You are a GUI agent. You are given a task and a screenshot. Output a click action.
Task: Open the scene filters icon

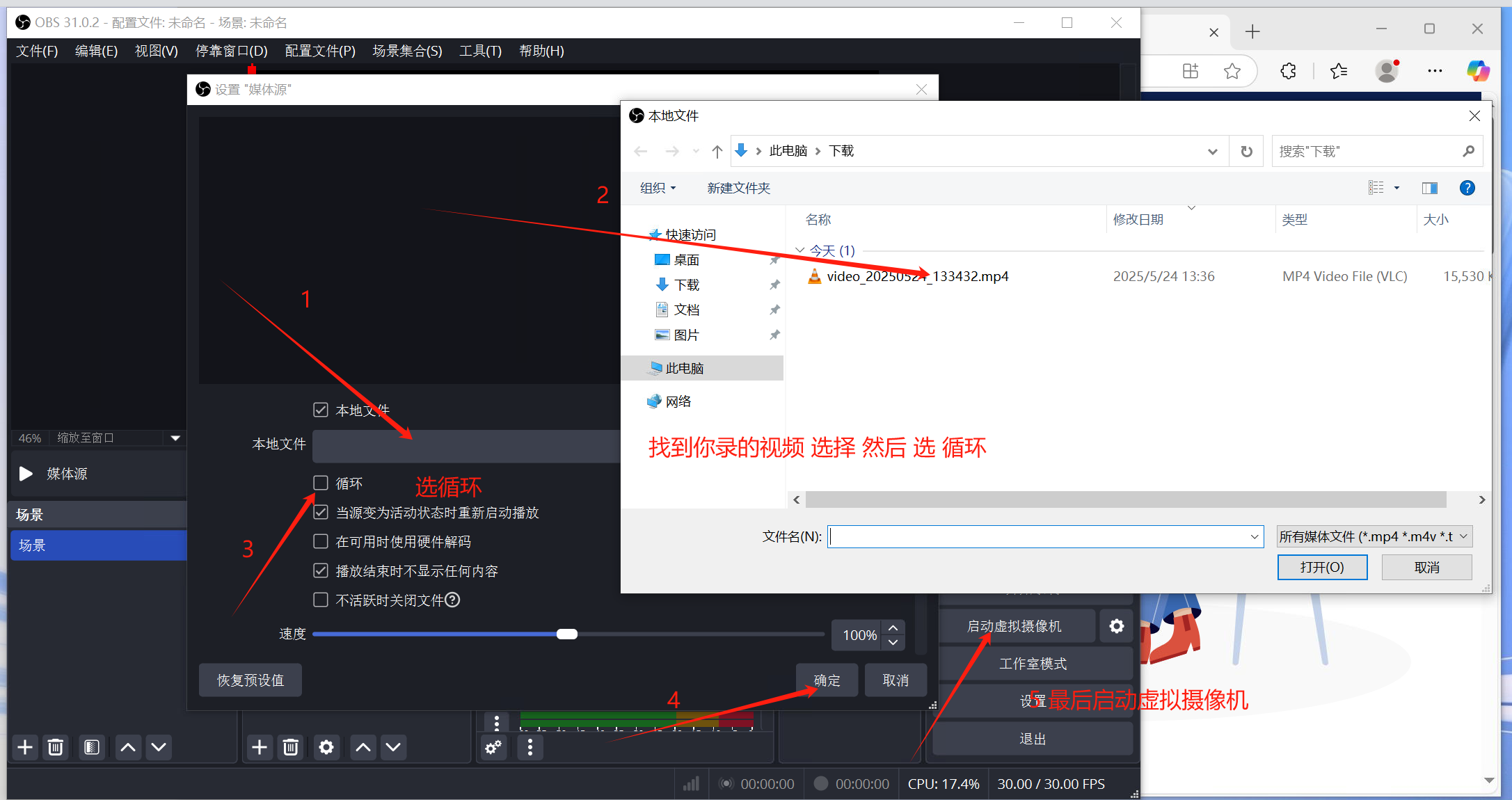[91, 747]
